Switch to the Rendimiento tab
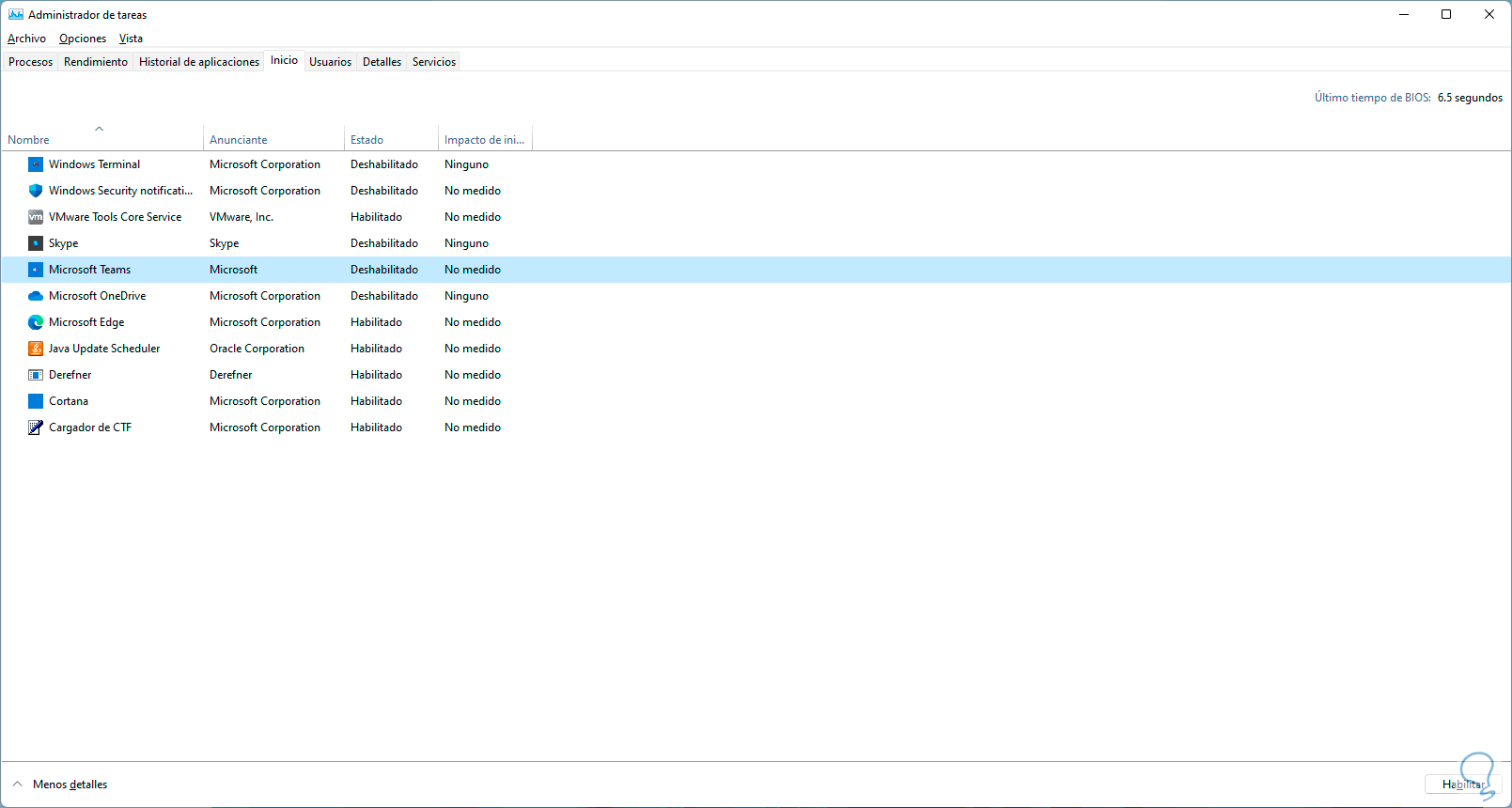1512x808 pixels. pyautogui.click(x=96, y=62)
